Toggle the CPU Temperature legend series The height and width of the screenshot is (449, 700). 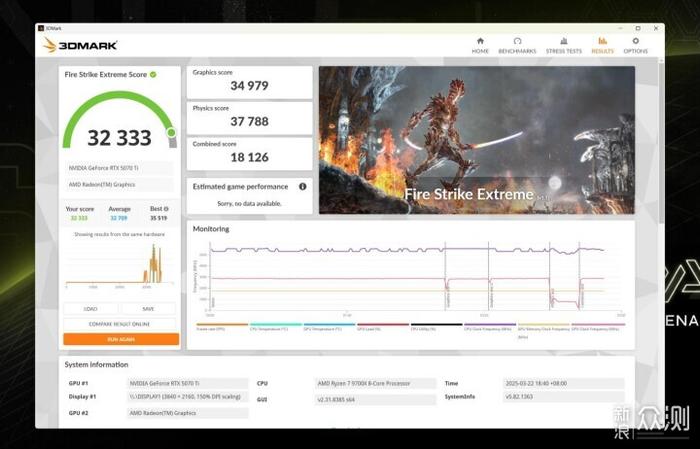coord(275,327)
